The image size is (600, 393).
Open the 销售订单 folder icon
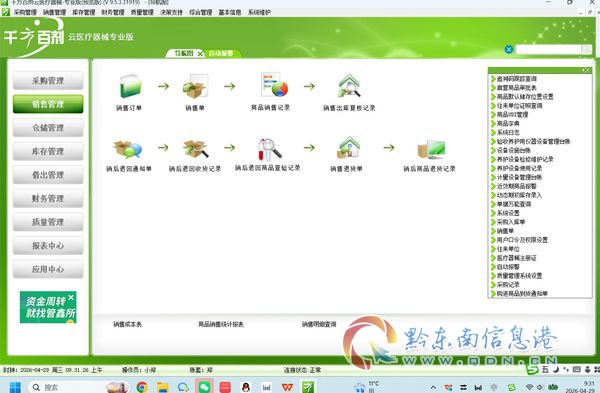130,86
